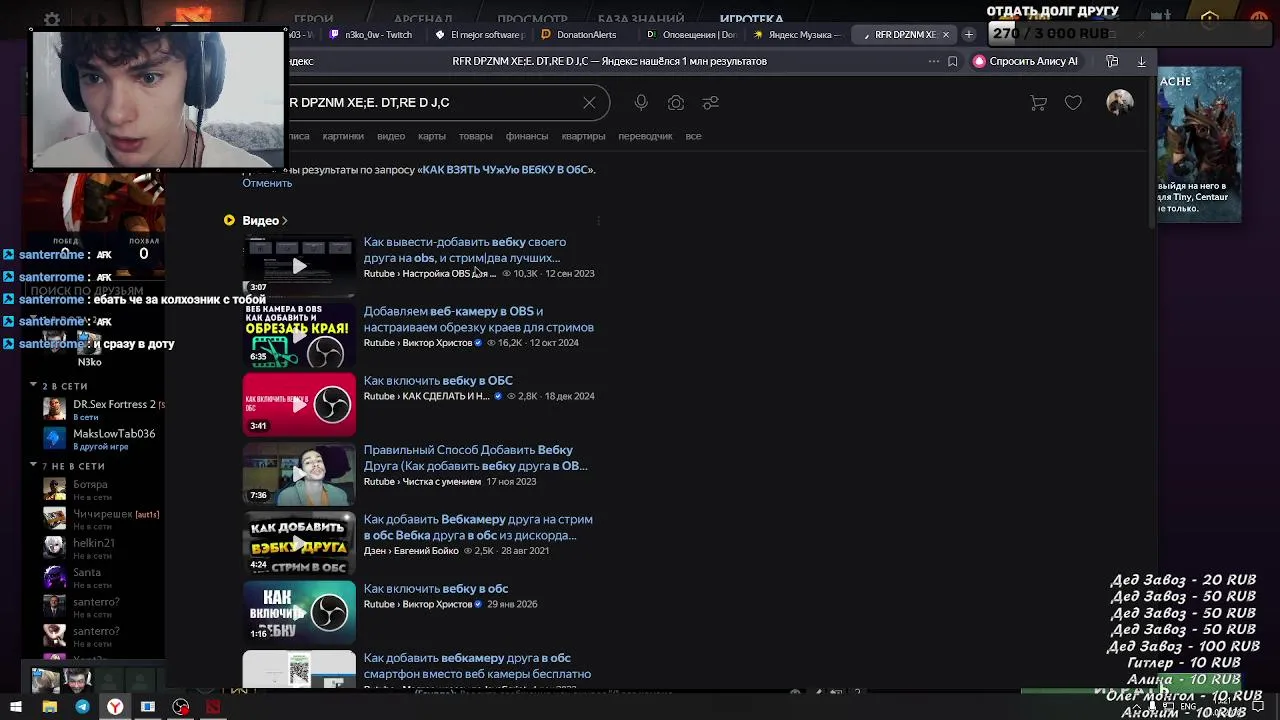Click the Спросить Алису AI button
This screenshot has width=1280, height=720.
pos(1025,61)
